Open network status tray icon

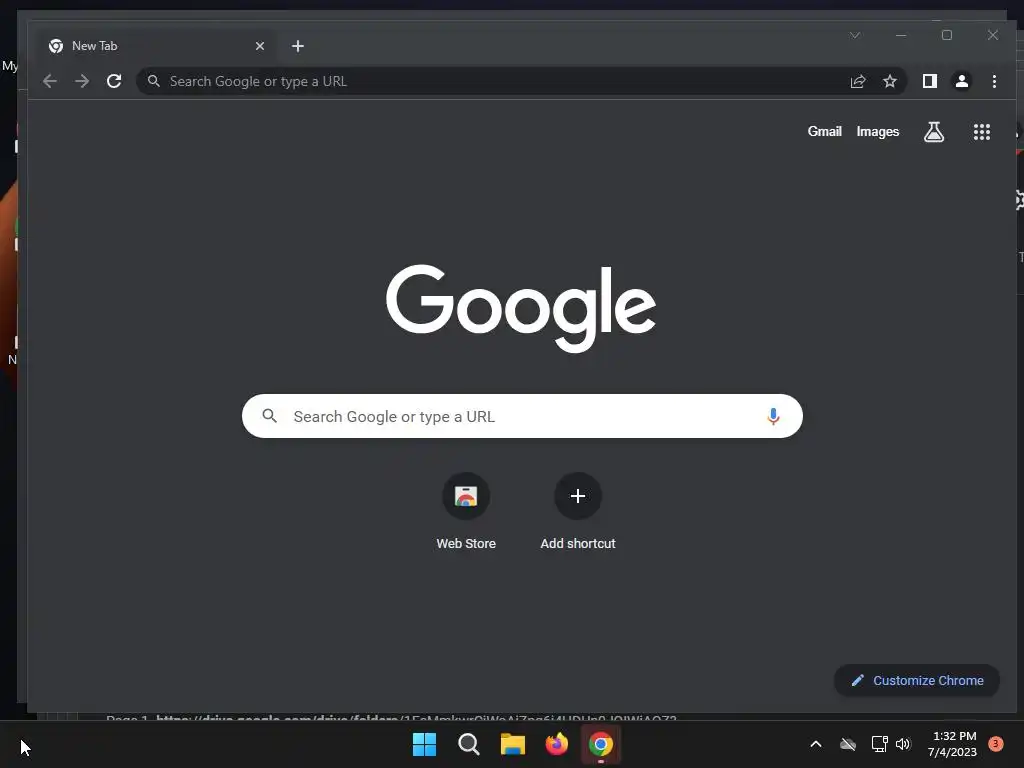879,744
